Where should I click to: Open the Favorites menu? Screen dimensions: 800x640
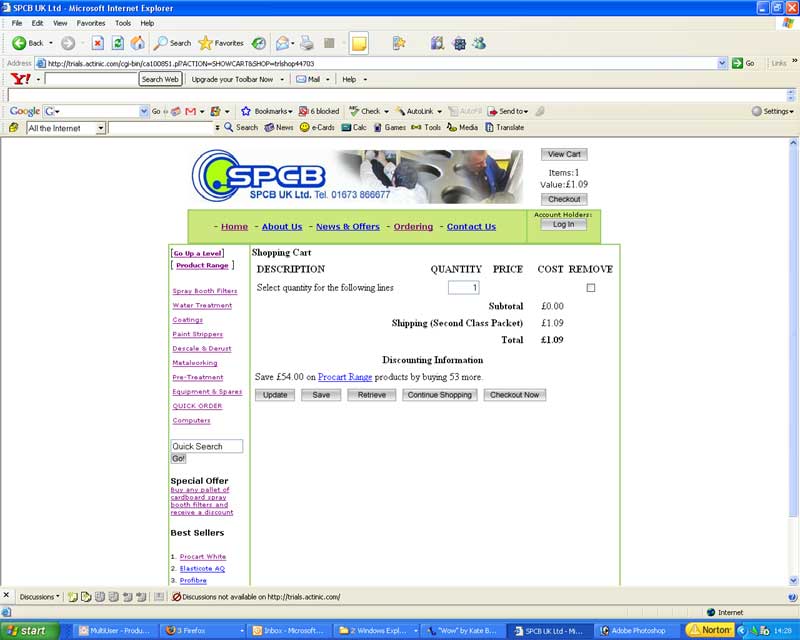click(91, 22)
